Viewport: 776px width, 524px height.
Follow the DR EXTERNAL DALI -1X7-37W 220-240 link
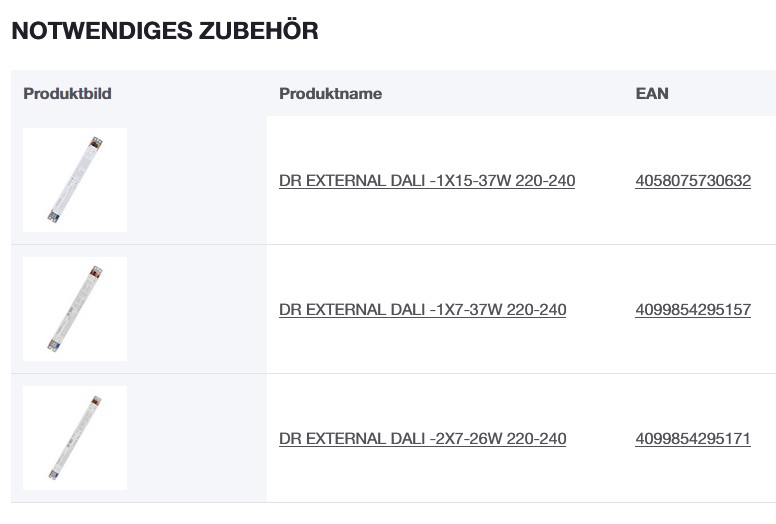pos(422,310)
